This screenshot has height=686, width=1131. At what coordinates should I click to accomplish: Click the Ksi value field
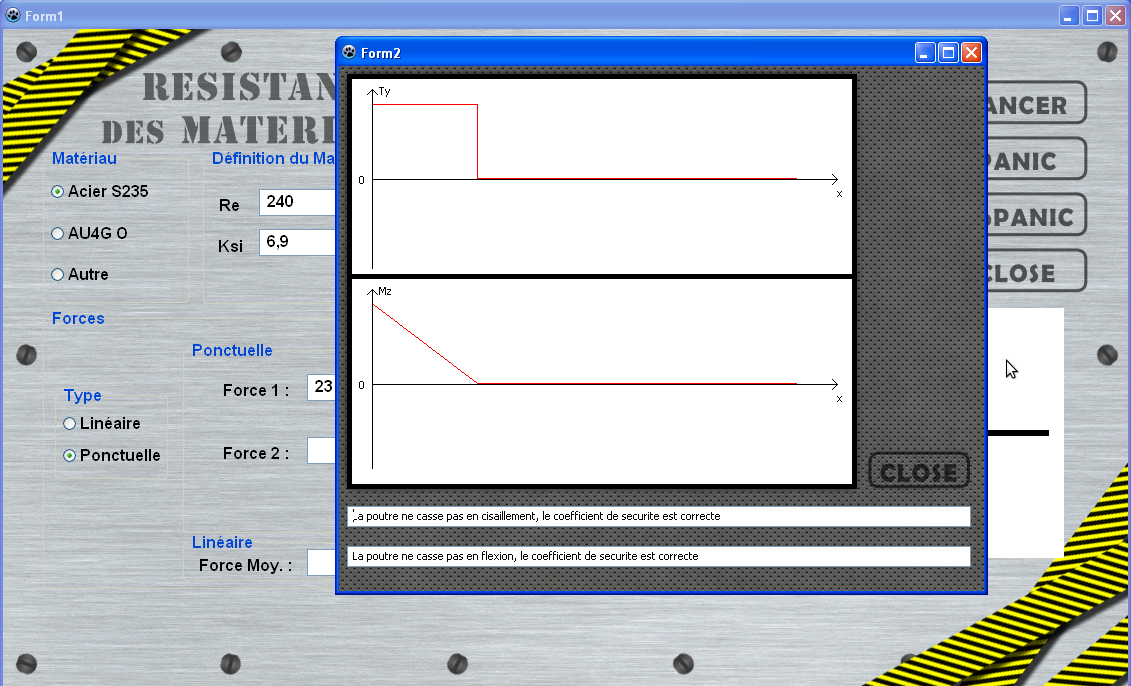coord(297,242)
